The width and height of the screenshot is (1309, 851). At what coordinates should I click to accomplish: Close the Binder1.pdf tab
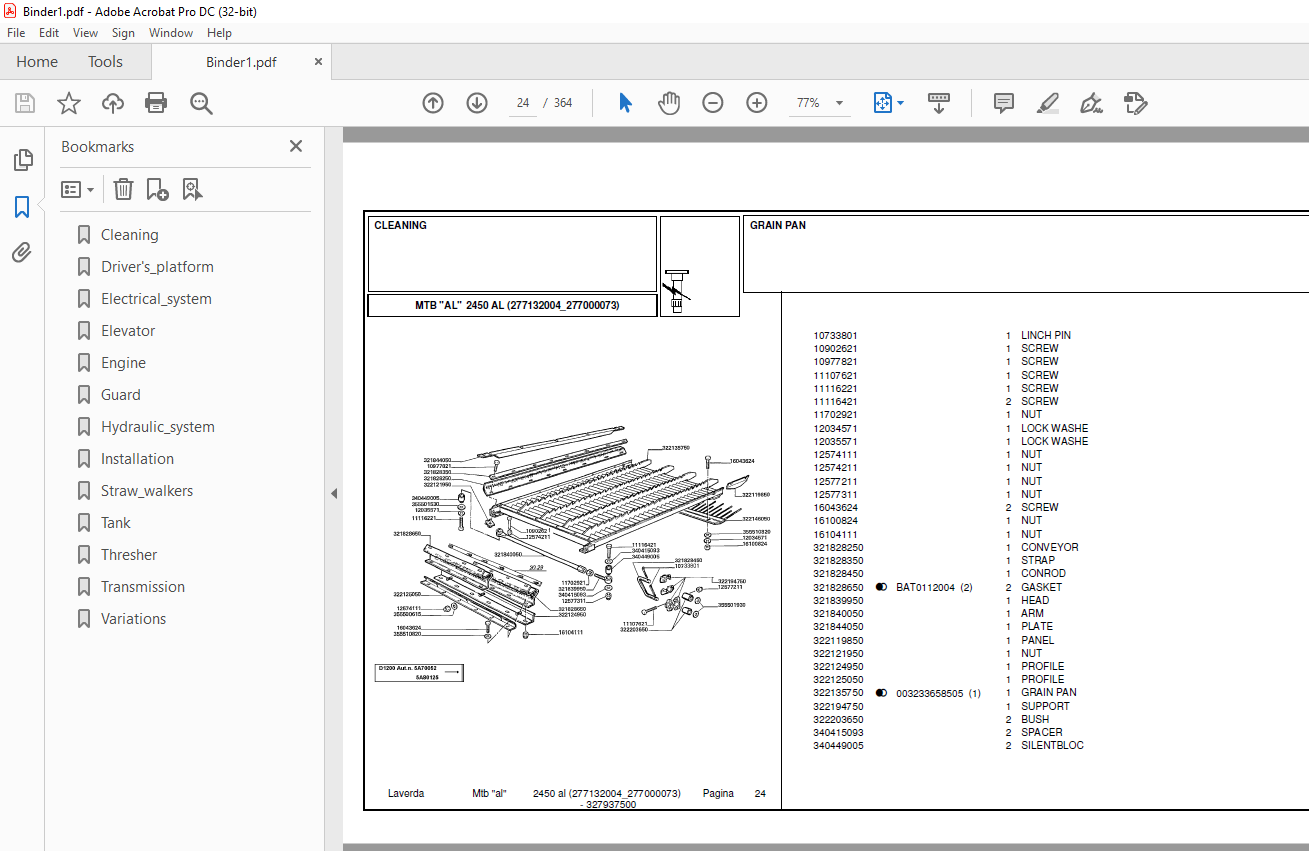pyautogui.click(x=319, y=61)
